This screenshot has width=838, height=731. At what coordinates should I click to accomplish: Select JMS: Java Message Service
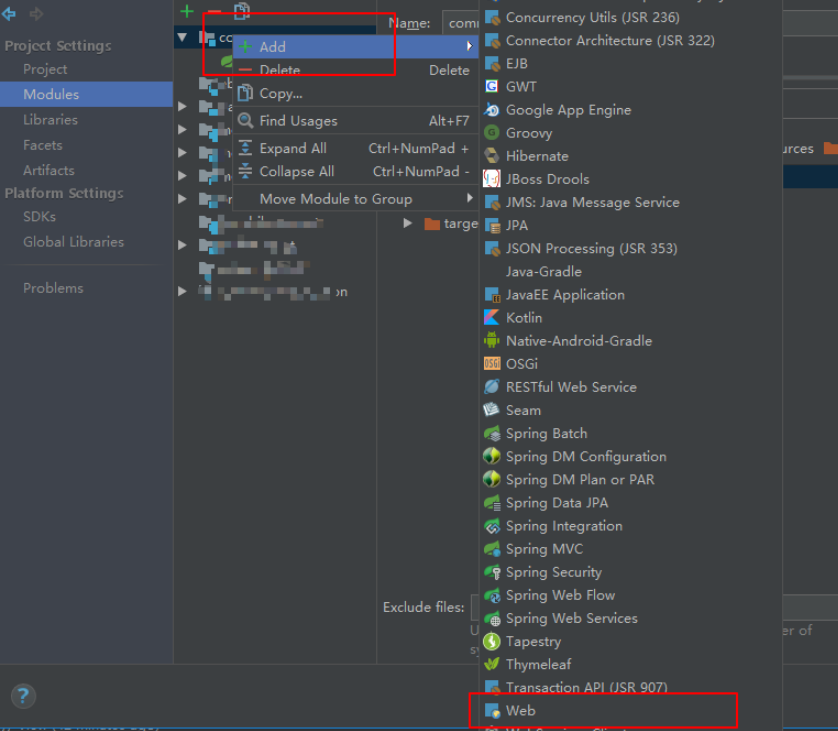coord(631,202)
